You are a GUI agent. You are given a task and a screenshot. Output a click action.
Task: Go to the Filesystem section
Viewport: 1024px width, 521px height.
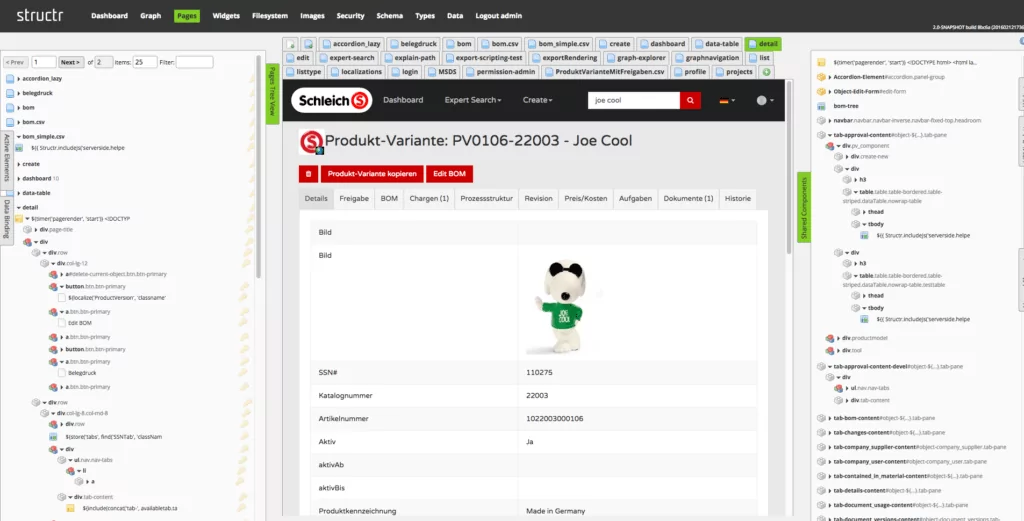270,16
